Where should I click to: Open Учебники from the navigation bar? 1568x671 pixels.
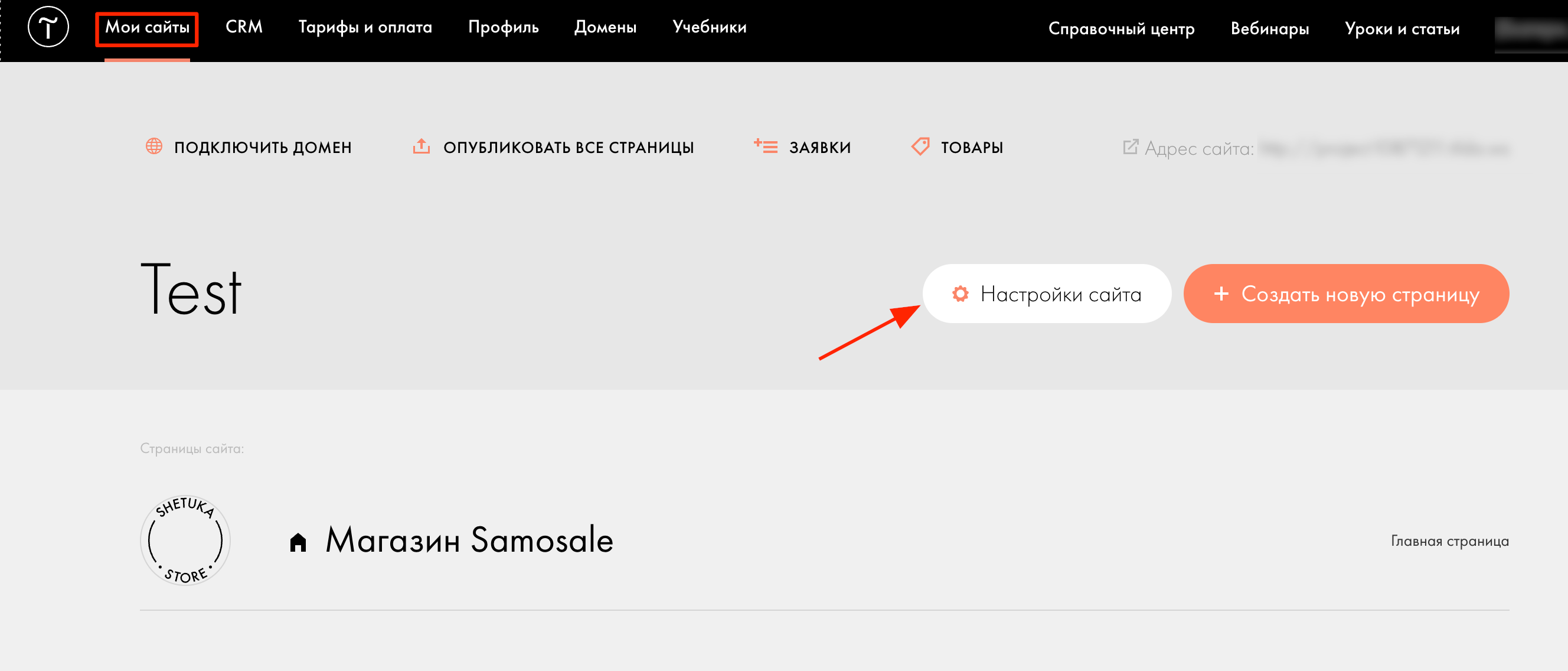[710, 27]
